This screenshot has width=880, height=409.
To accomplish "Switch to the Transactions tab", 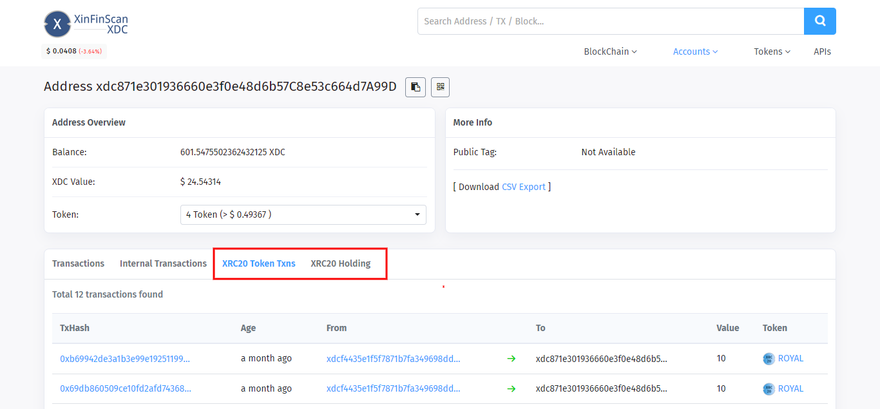I will pyautogui.click(x=78, y=264).
